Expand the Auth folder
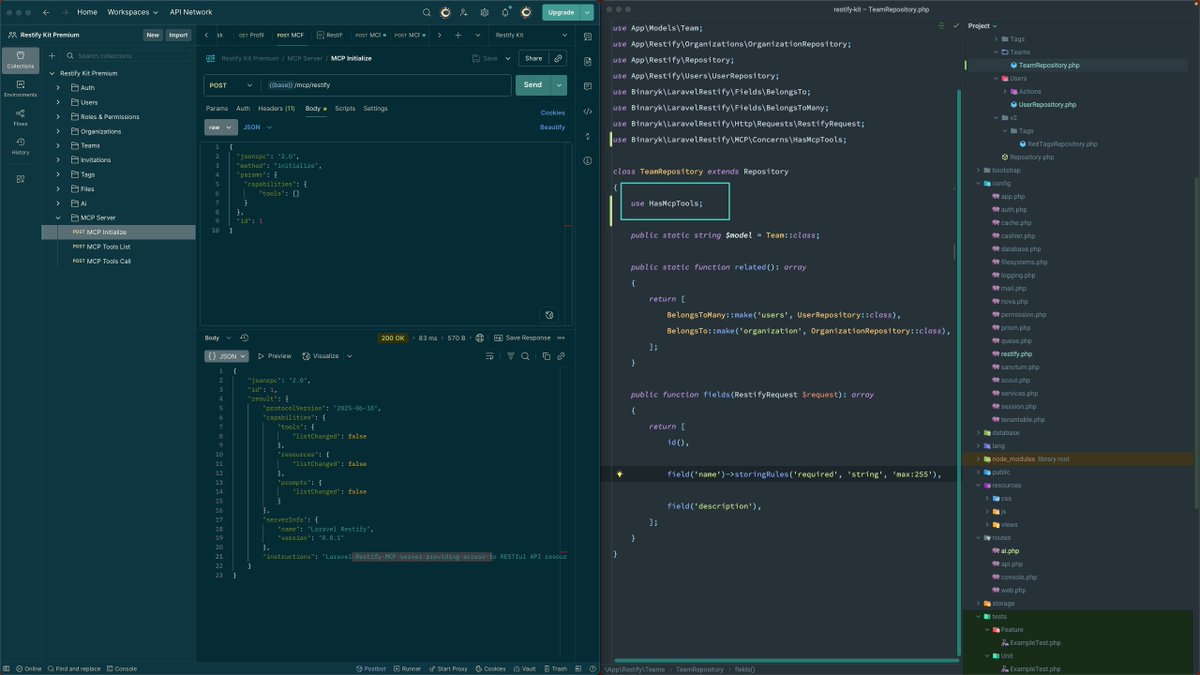 [58, 88]
